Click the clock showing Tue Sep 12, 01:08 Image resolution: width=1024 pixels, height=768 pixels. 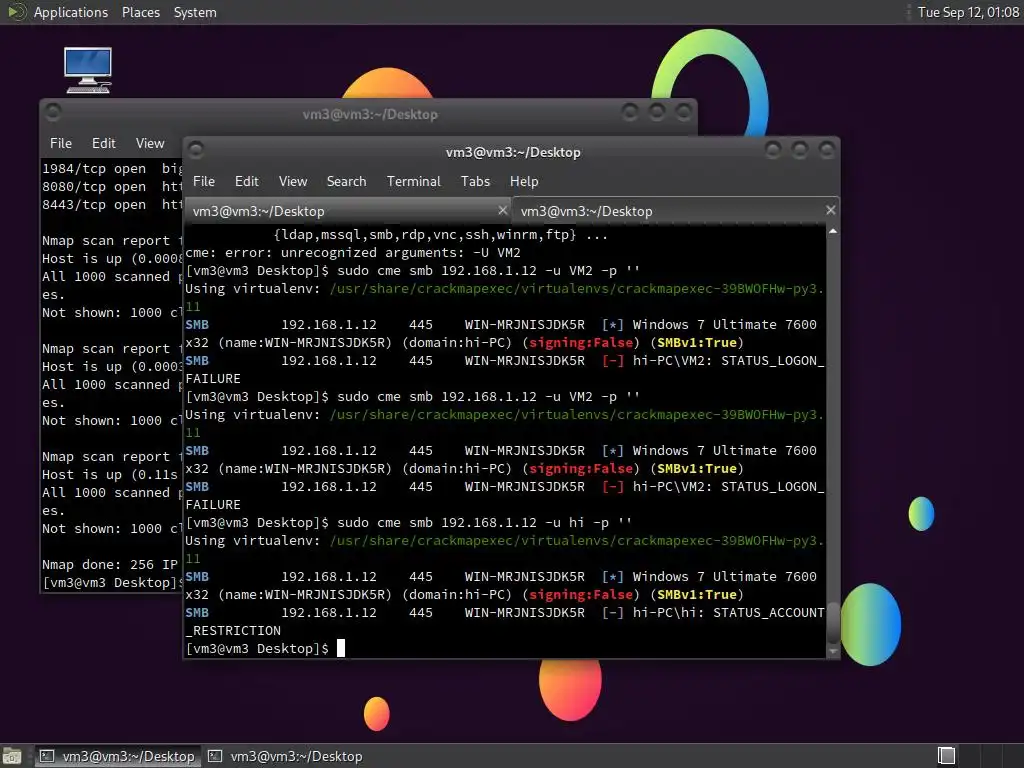coord(968,12)
